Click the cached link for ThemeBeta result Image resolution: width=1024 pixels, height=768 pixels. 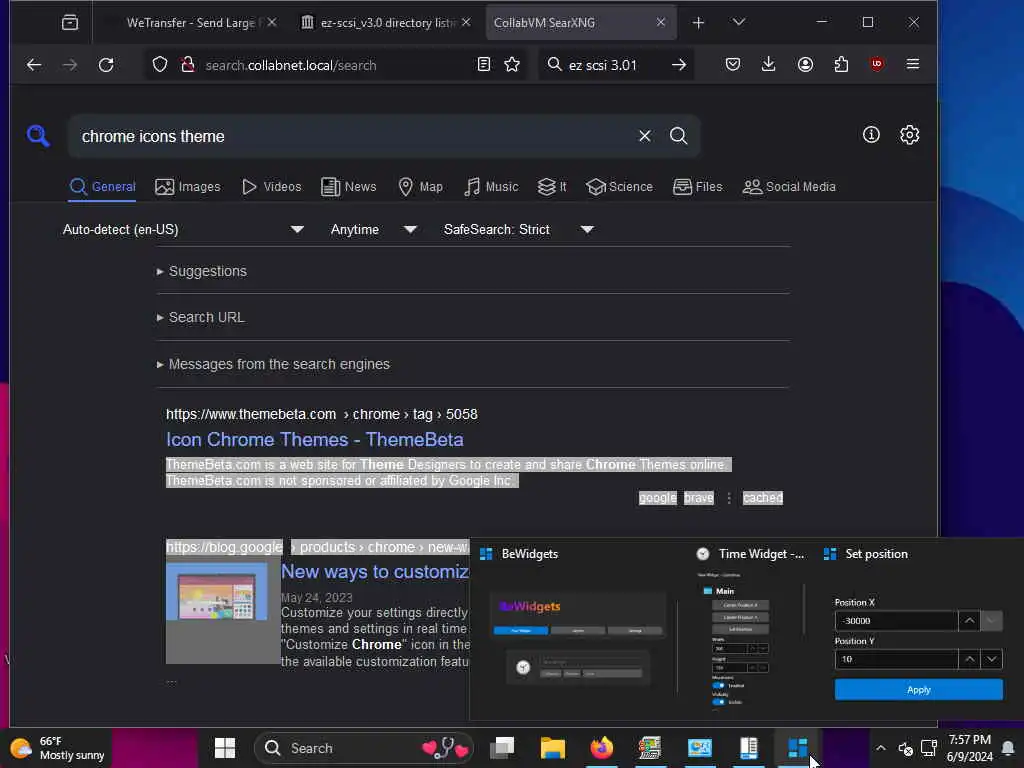[x=762, y=498]
